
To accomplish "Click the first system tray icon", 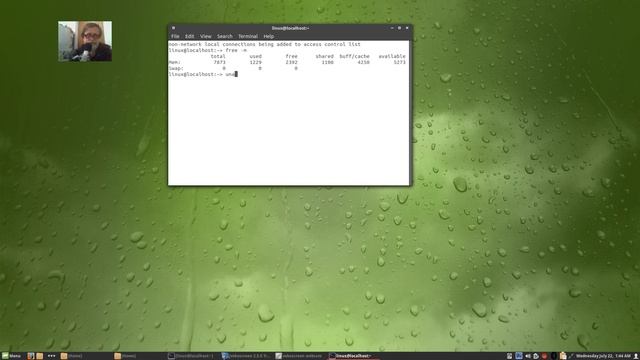I will coord(509,356).
